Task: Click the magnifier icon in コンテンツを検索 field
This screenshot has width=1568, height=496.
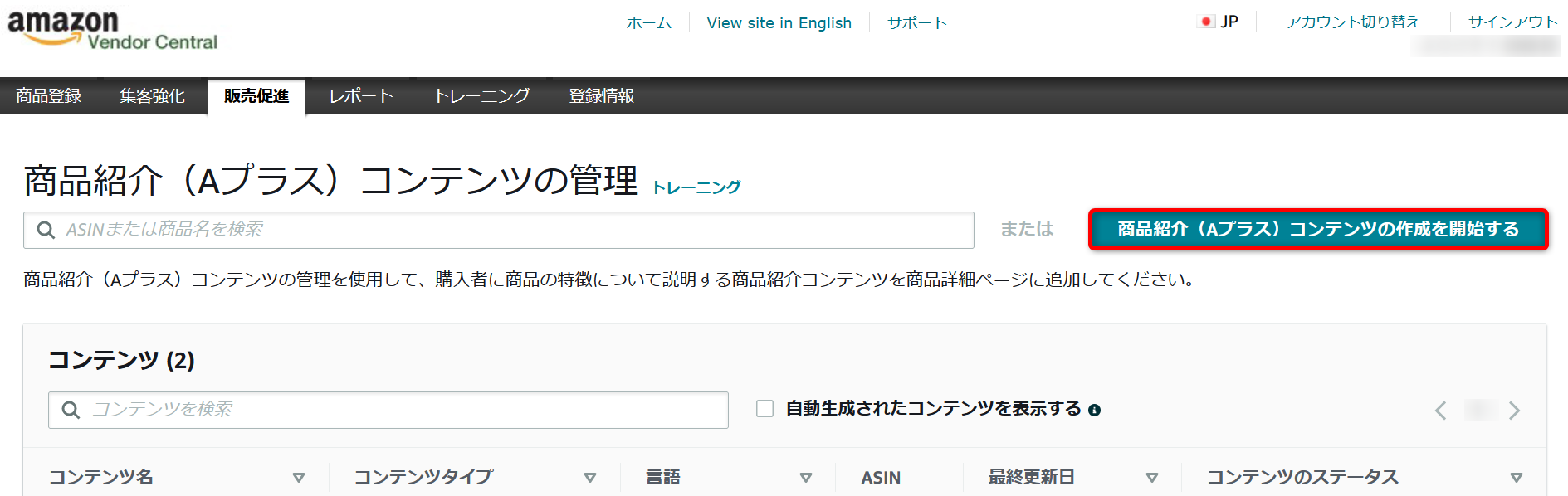Action: [71, 410]
